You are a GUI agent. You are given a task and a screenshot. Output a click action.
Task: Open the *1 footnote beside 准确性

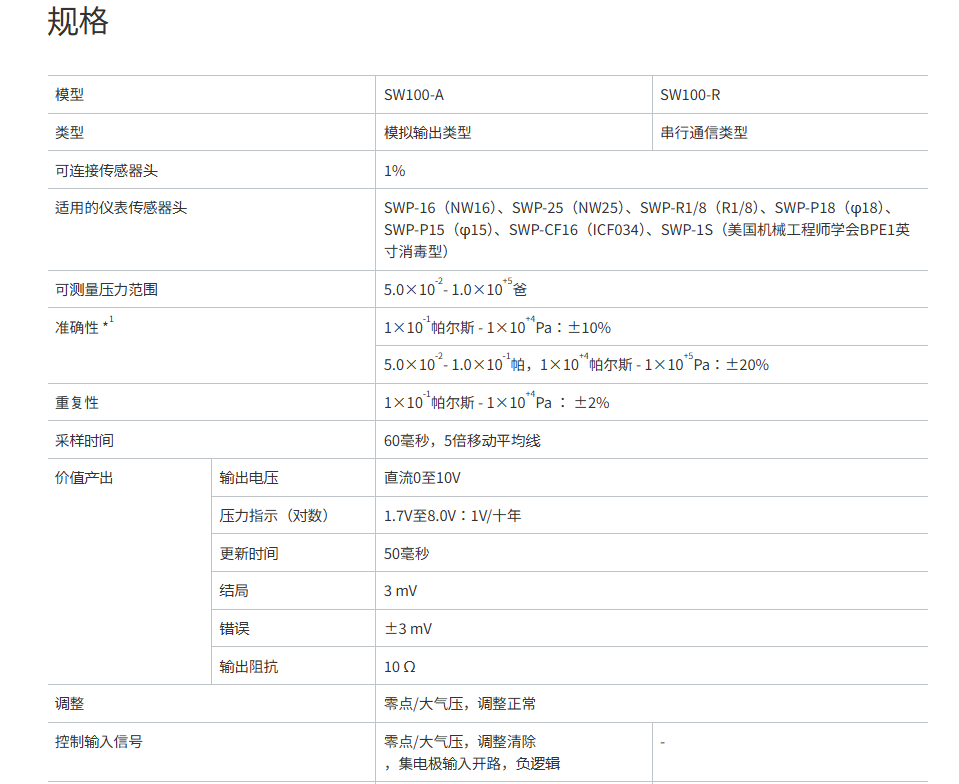coord(109,323)
